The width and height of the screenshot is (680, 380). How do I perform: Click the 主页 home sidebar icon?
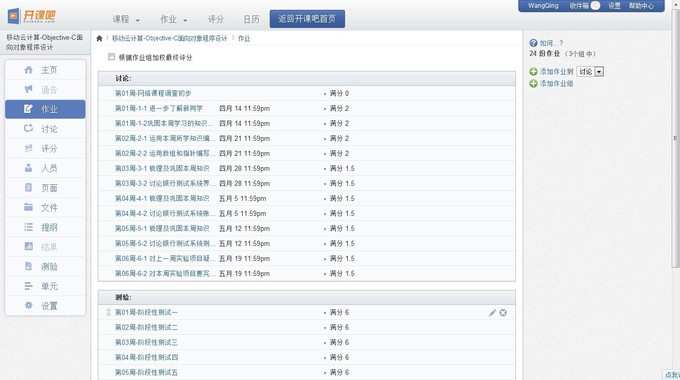[28, 70]
